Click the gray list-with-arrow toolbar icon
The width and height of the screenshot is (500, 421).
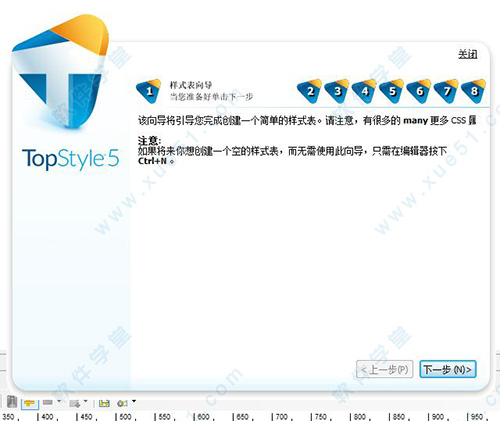[74, 403]
